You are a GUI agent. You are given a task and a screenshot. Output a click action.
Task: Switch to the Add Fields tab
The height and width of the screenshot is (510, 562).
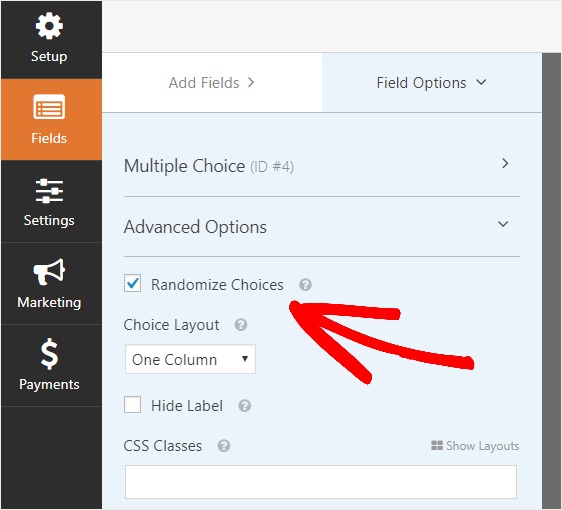tap(212, 83)
